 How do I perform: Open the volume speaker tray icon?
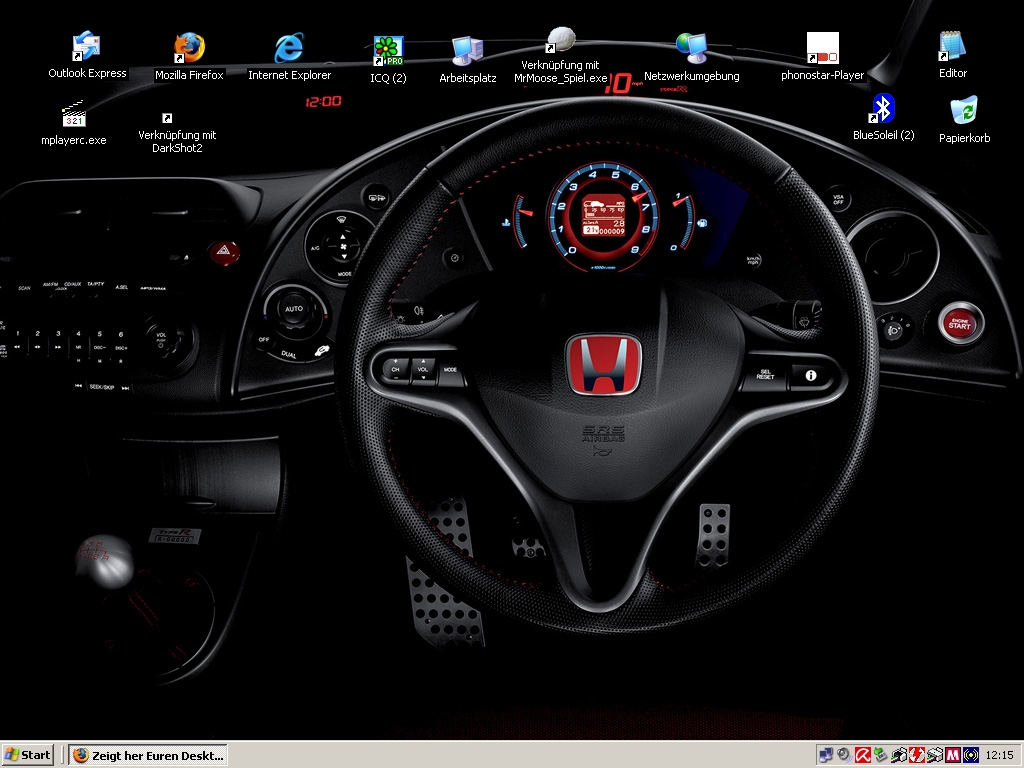coord(844,755)
